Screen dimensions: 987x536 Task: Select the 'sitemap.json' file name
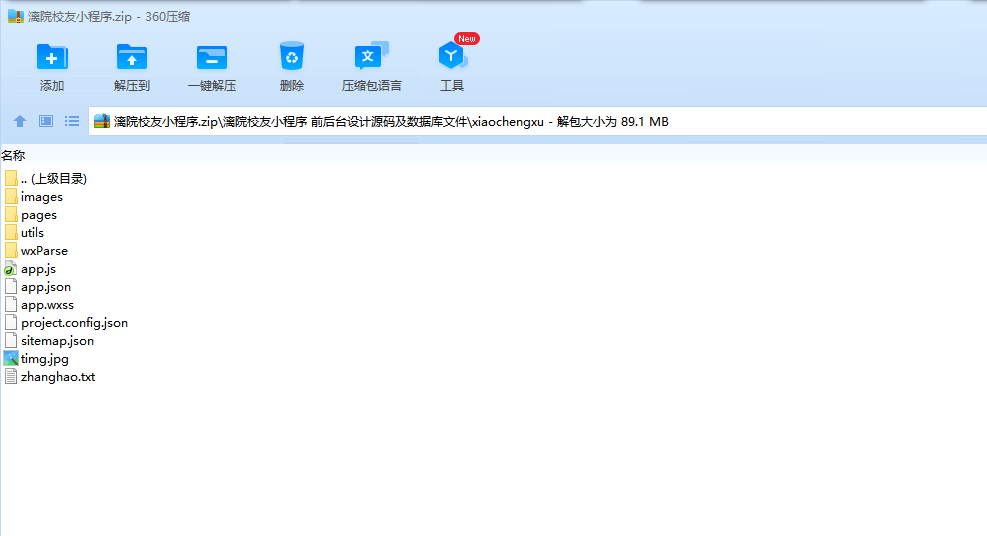pyautogui.click(x=57, y=341)
